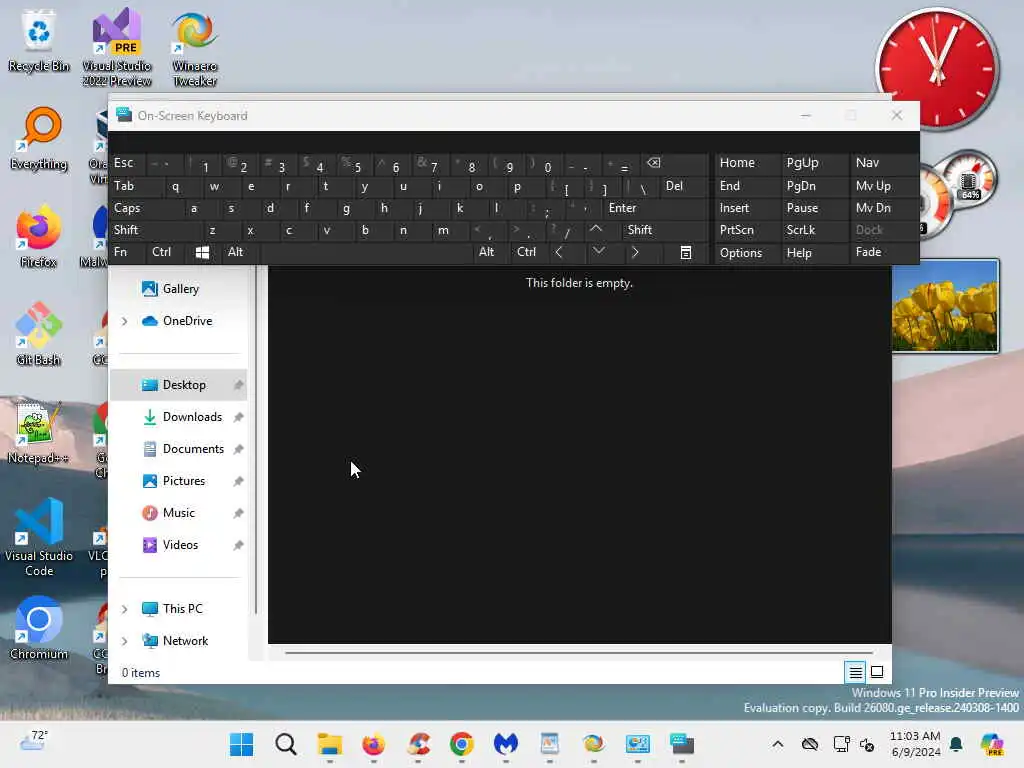
Task: Select the Chromium desktop shortcut
Action: (39, 629)
